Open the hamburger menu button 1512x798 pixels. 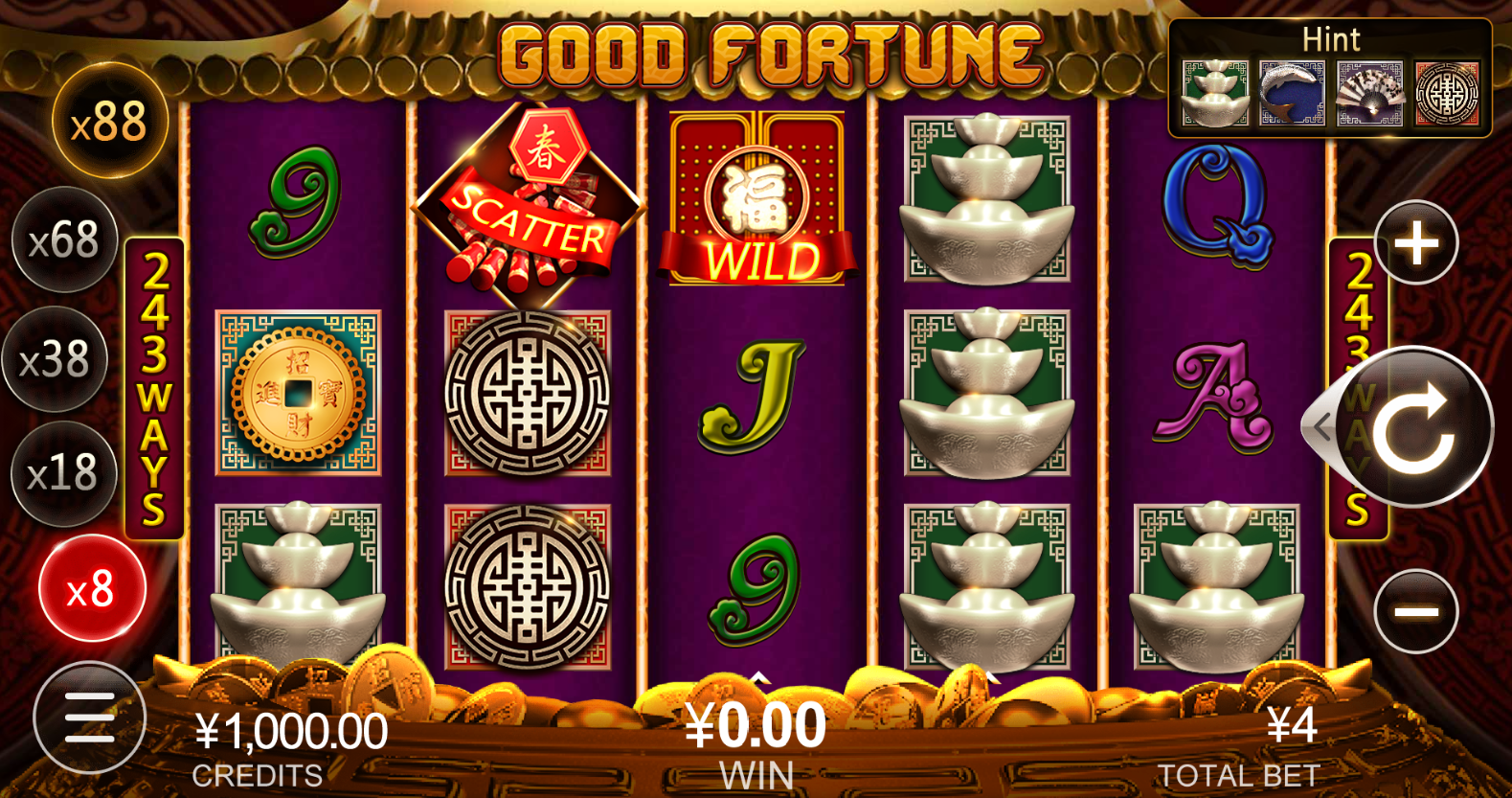coord(90,718)
